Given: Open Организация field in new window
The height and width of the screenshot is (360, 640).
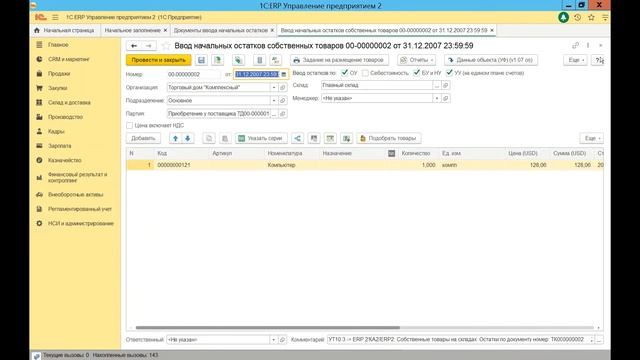Looking at the screenshot, I should point(282,87).
